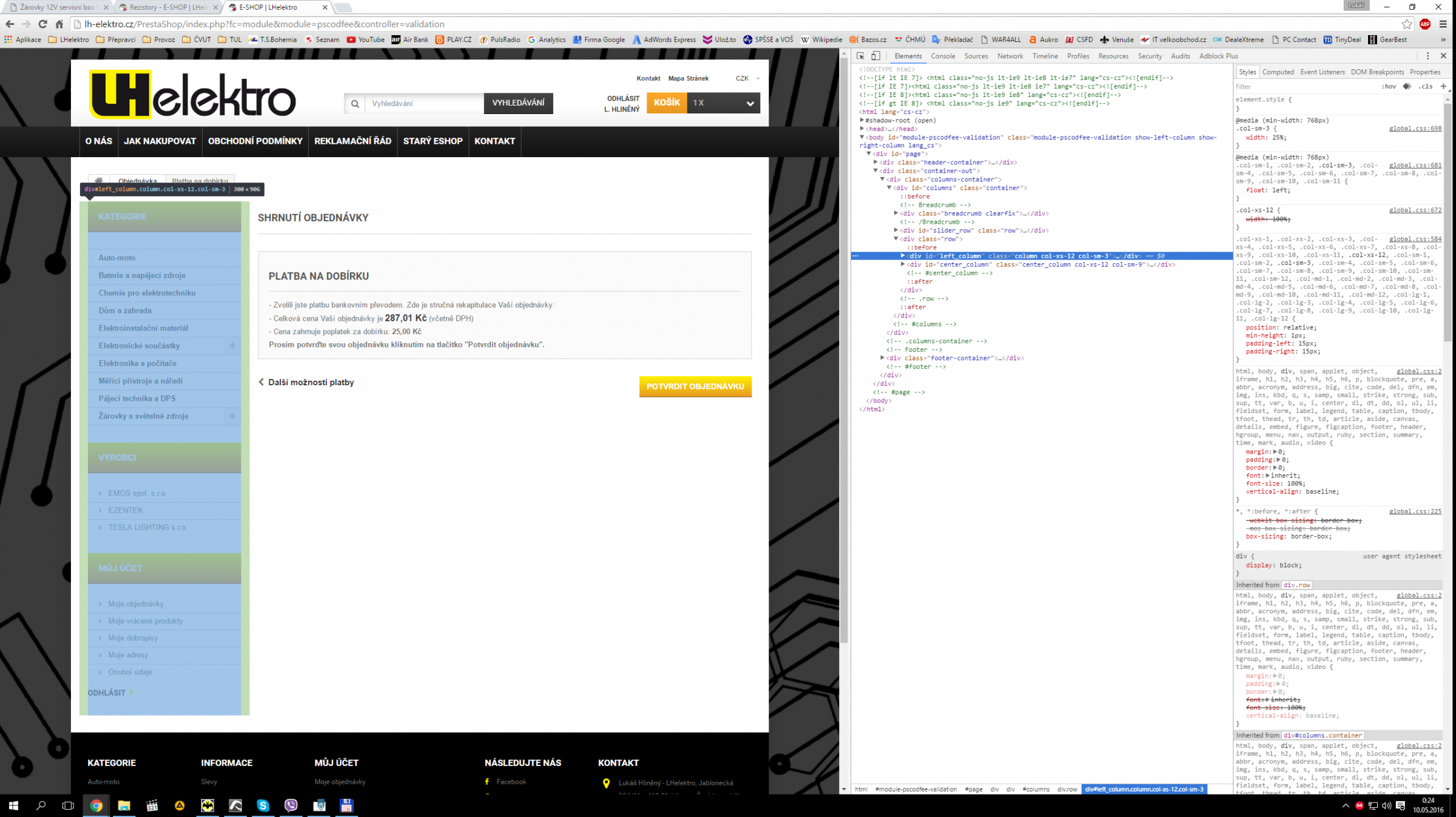Expand the Elektronické součástky category plus
The height and width of the screenshot is (817, 1456).
(x=232, y=346)
